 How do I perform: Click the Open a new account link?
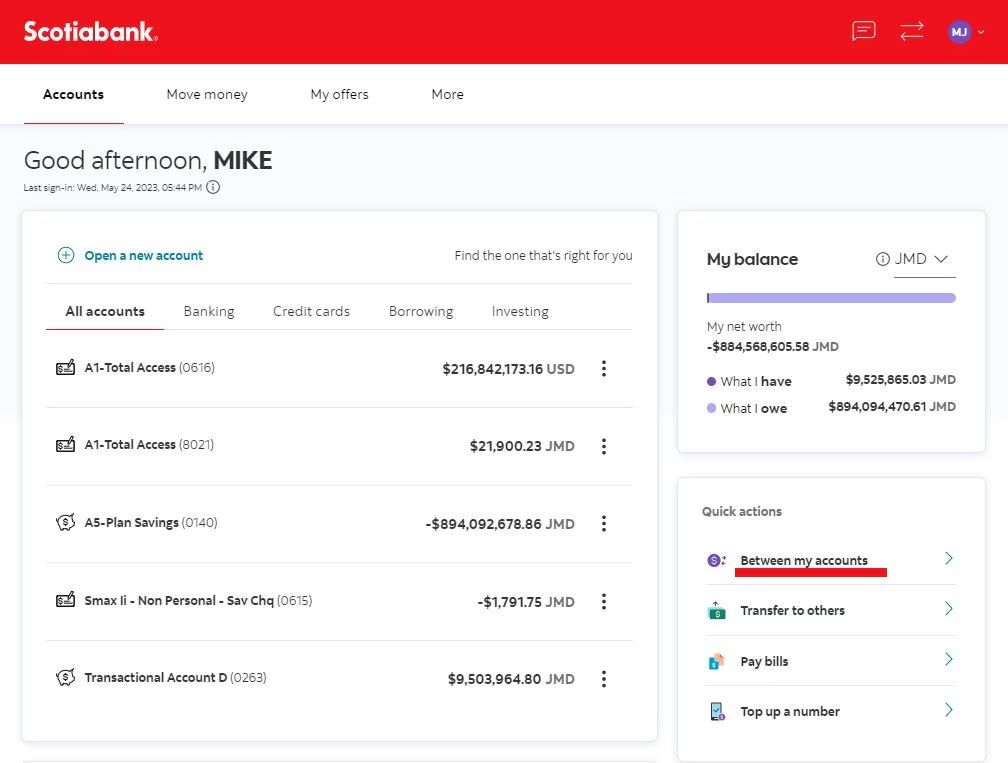tap(143, 255)
